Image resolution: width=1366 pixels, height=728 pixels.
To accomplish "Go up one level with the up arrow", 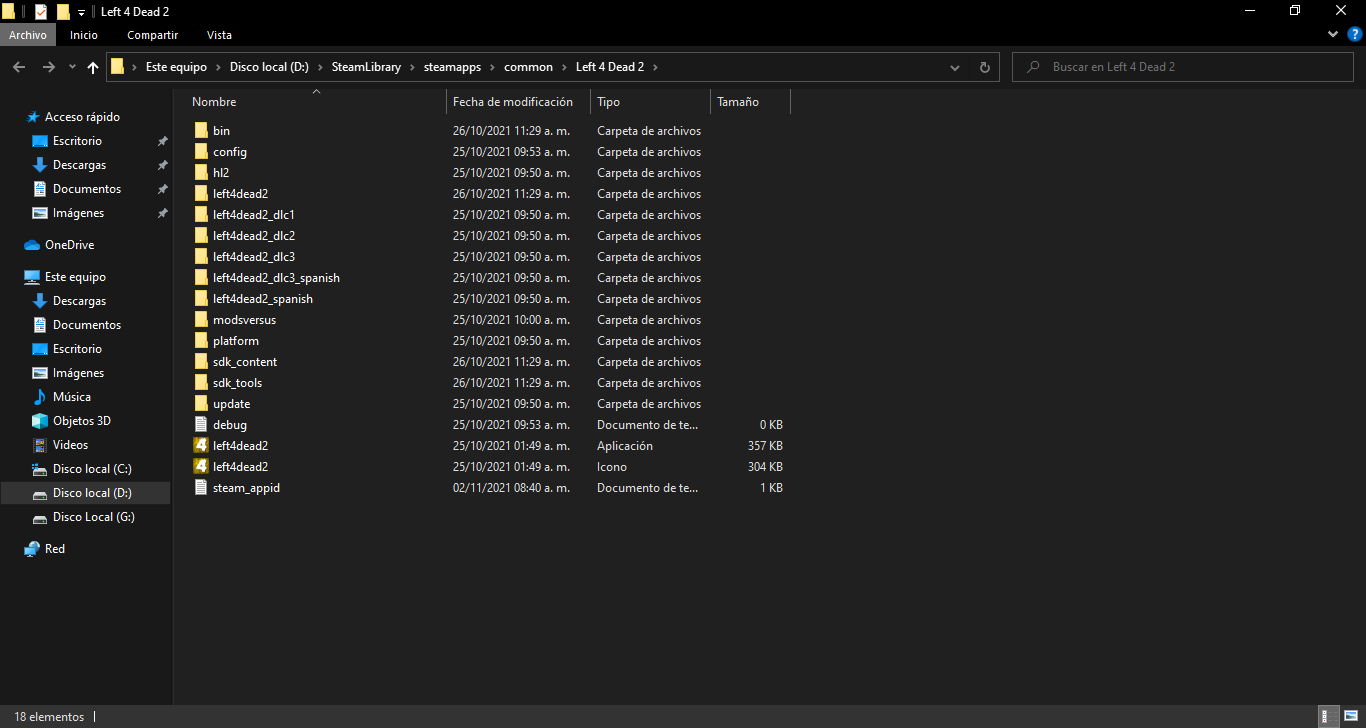I will pos(93,67).
